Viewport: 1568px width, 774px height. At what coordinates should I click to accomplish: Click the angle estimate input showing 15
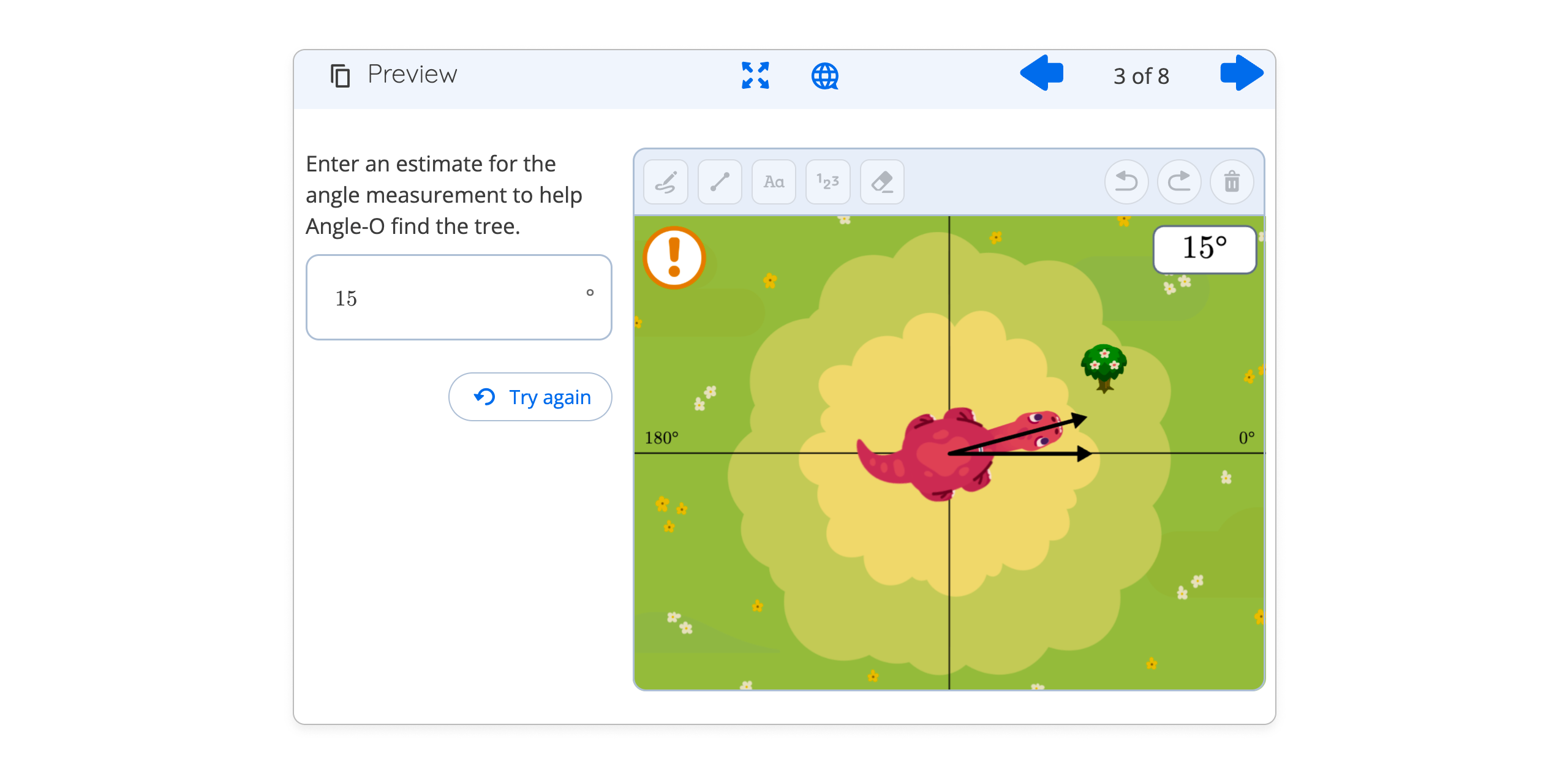pyautogui.click(x=459, y=298)
